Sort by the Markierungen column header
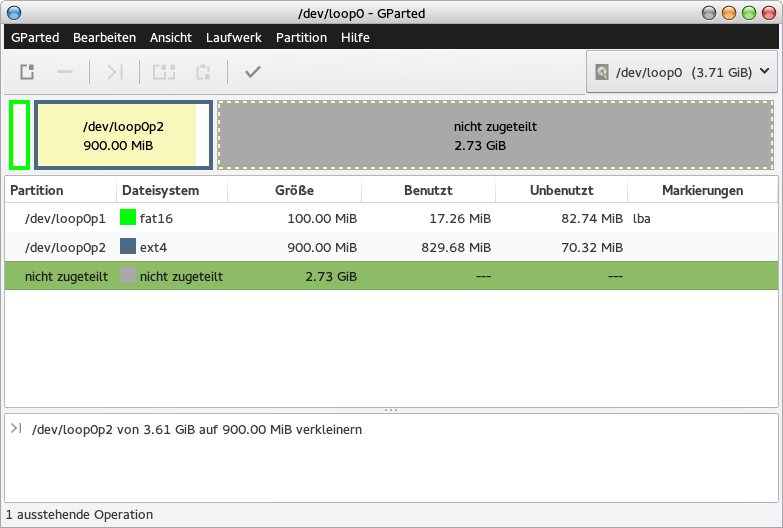This screenshot has height=528, width=783. 703,190
